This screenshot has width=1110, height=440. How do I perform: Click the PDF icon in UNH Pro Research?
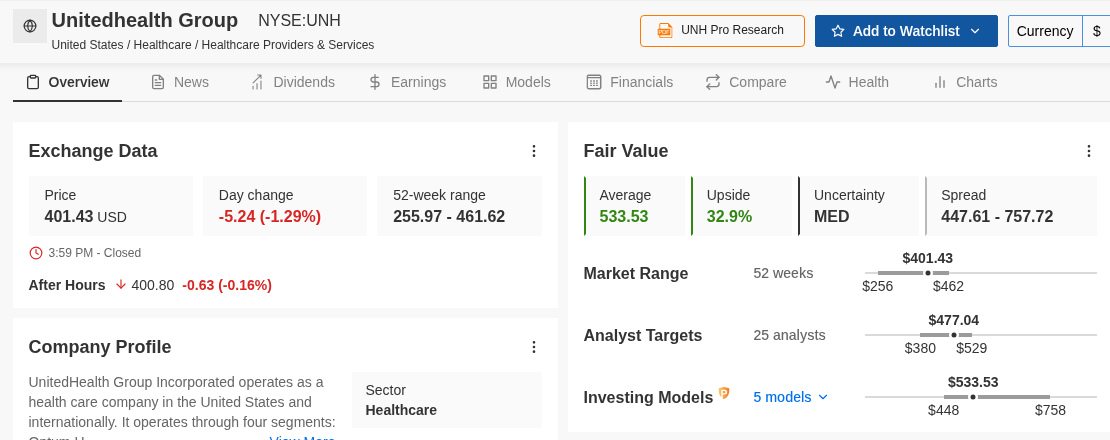coord(665,30)
